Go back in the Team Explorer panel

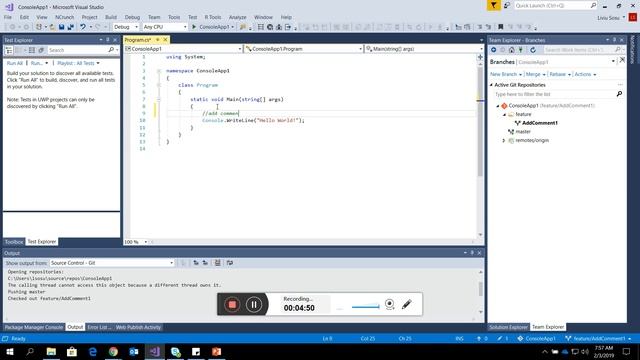(493, 50)
